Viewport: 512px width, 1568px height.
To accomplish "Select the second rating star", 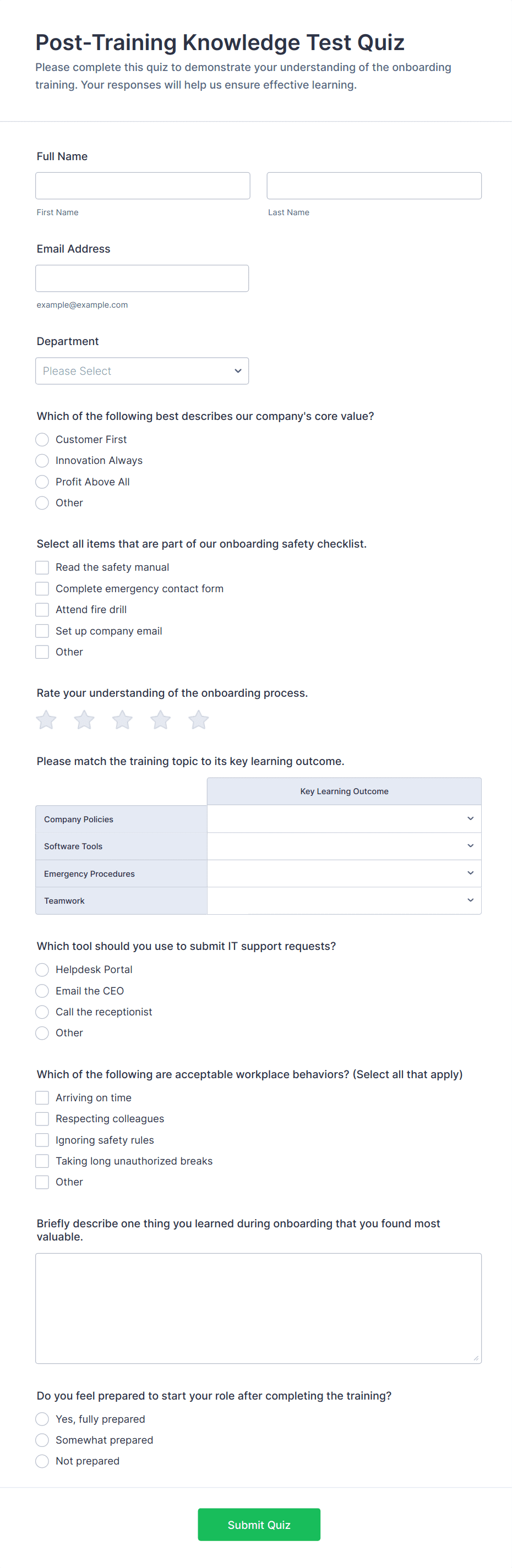I will tap(84, 719).
